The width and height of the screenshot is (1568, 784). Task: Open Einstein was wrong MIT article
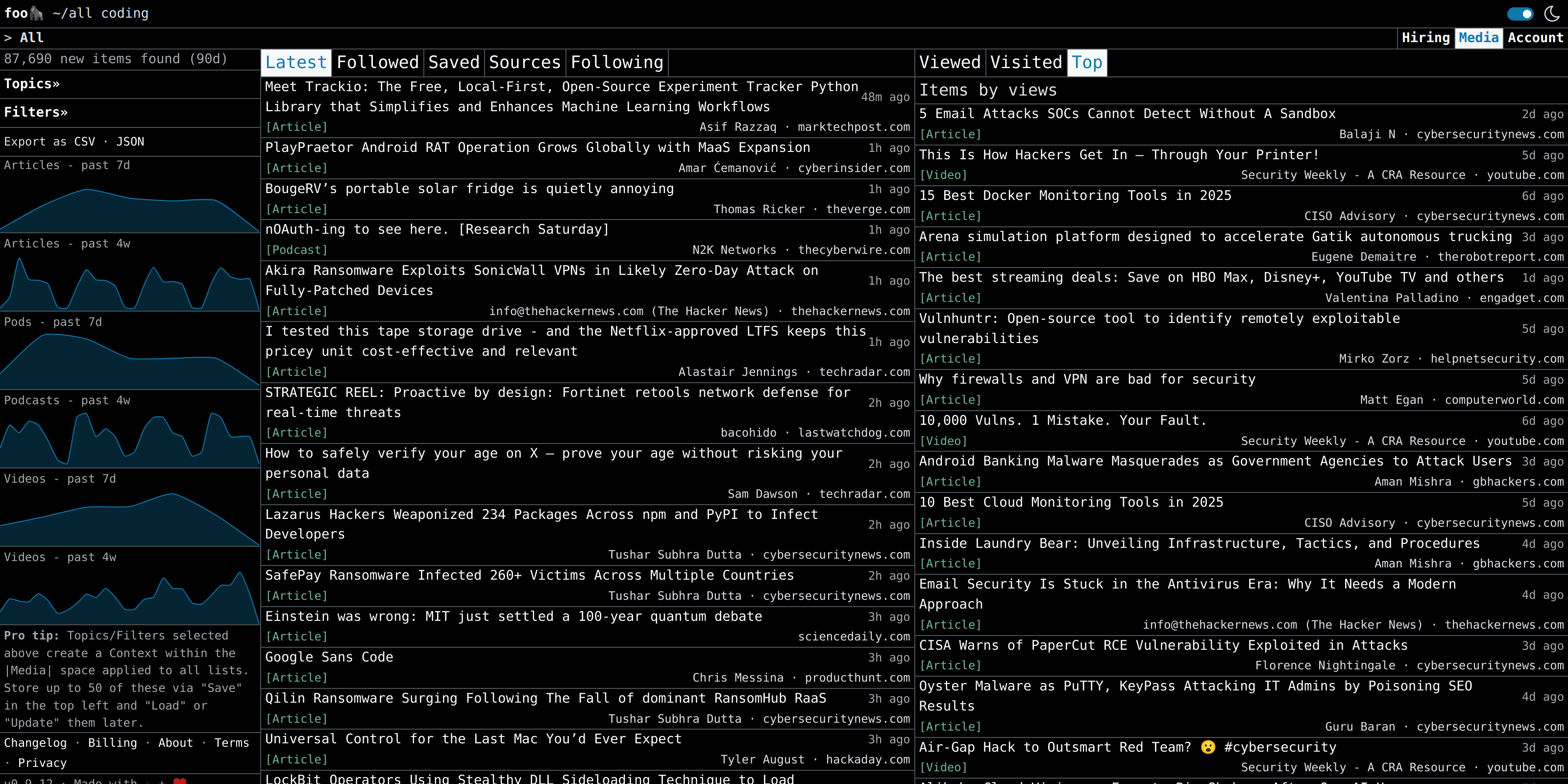(513, 616)
